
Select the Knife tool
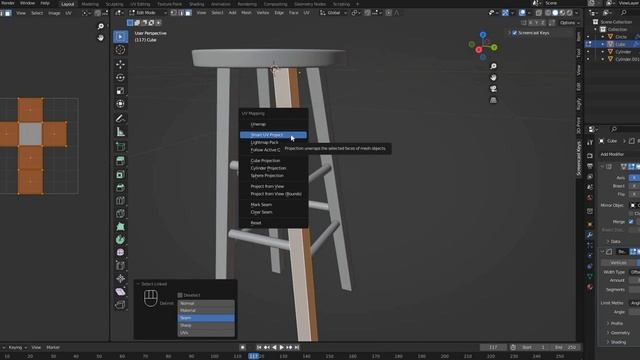click(x=120, y=213)
